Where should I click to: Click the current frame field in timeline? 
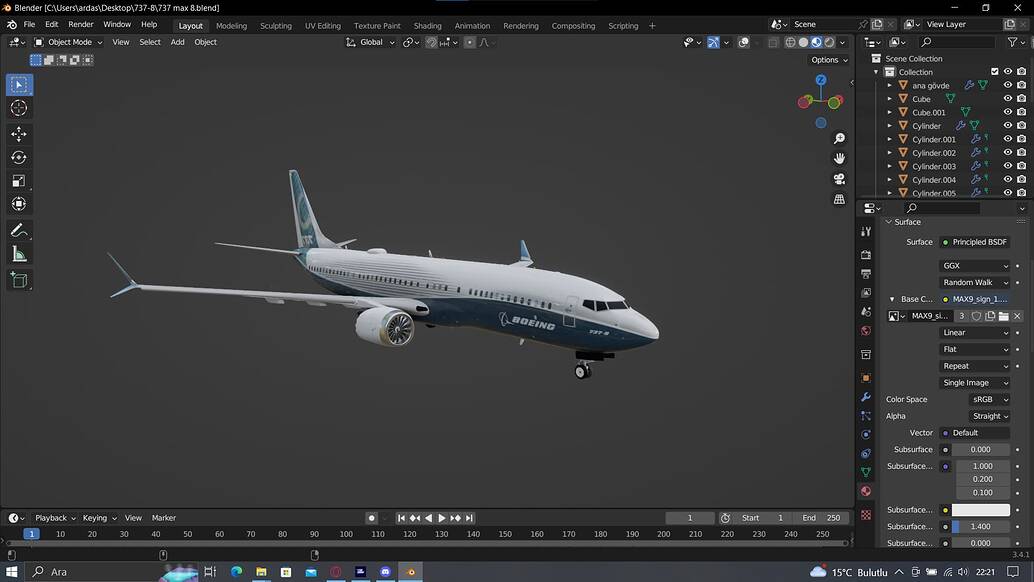click(x=690, y=518)
